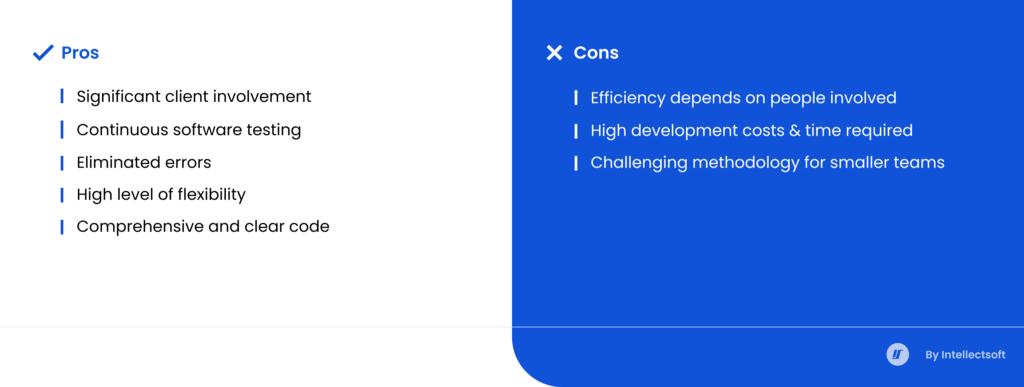Select 'High development costs & time required'

[752, 131]
